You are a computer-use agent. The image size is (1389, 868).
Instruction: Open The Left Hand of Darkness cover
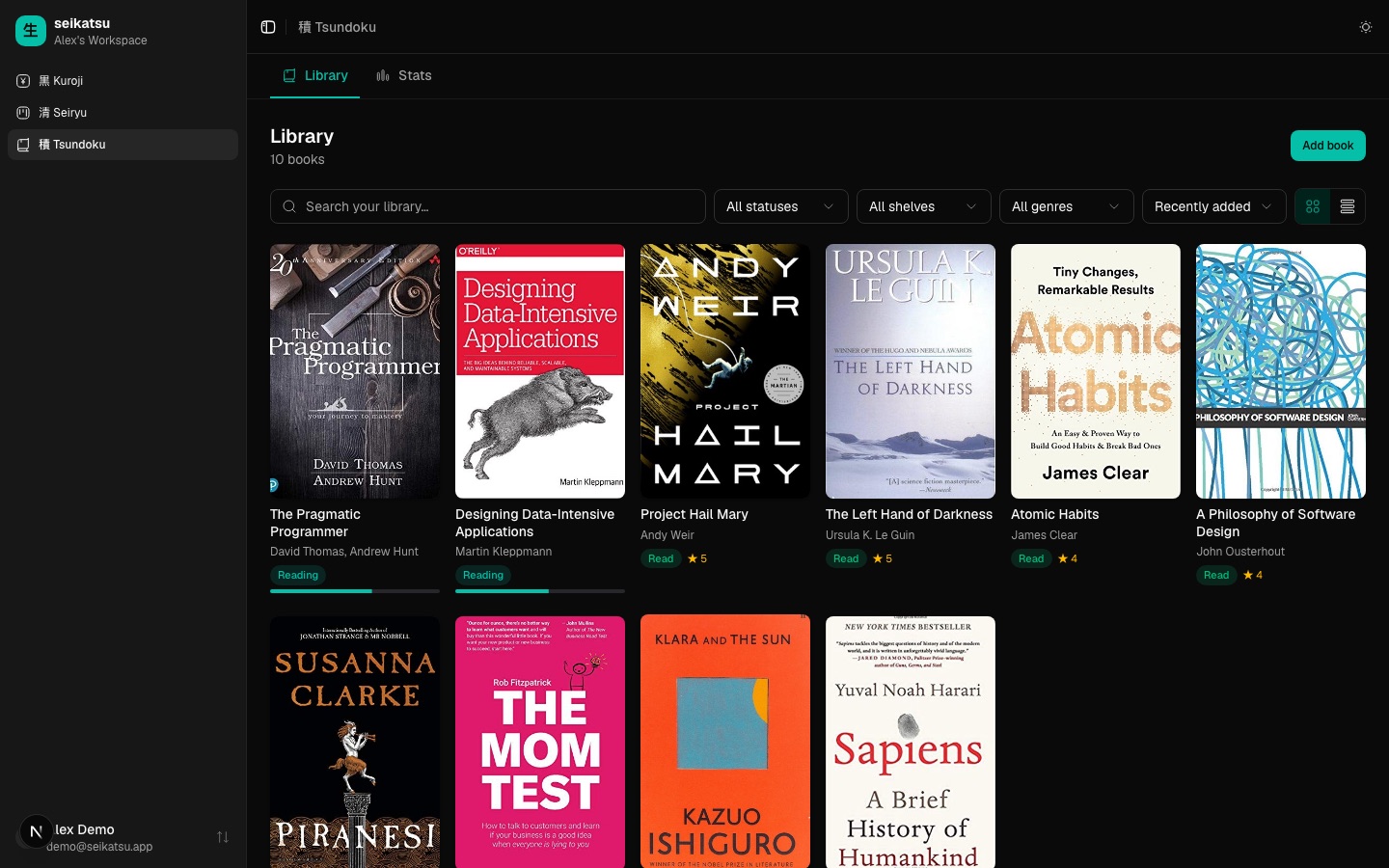911,371
